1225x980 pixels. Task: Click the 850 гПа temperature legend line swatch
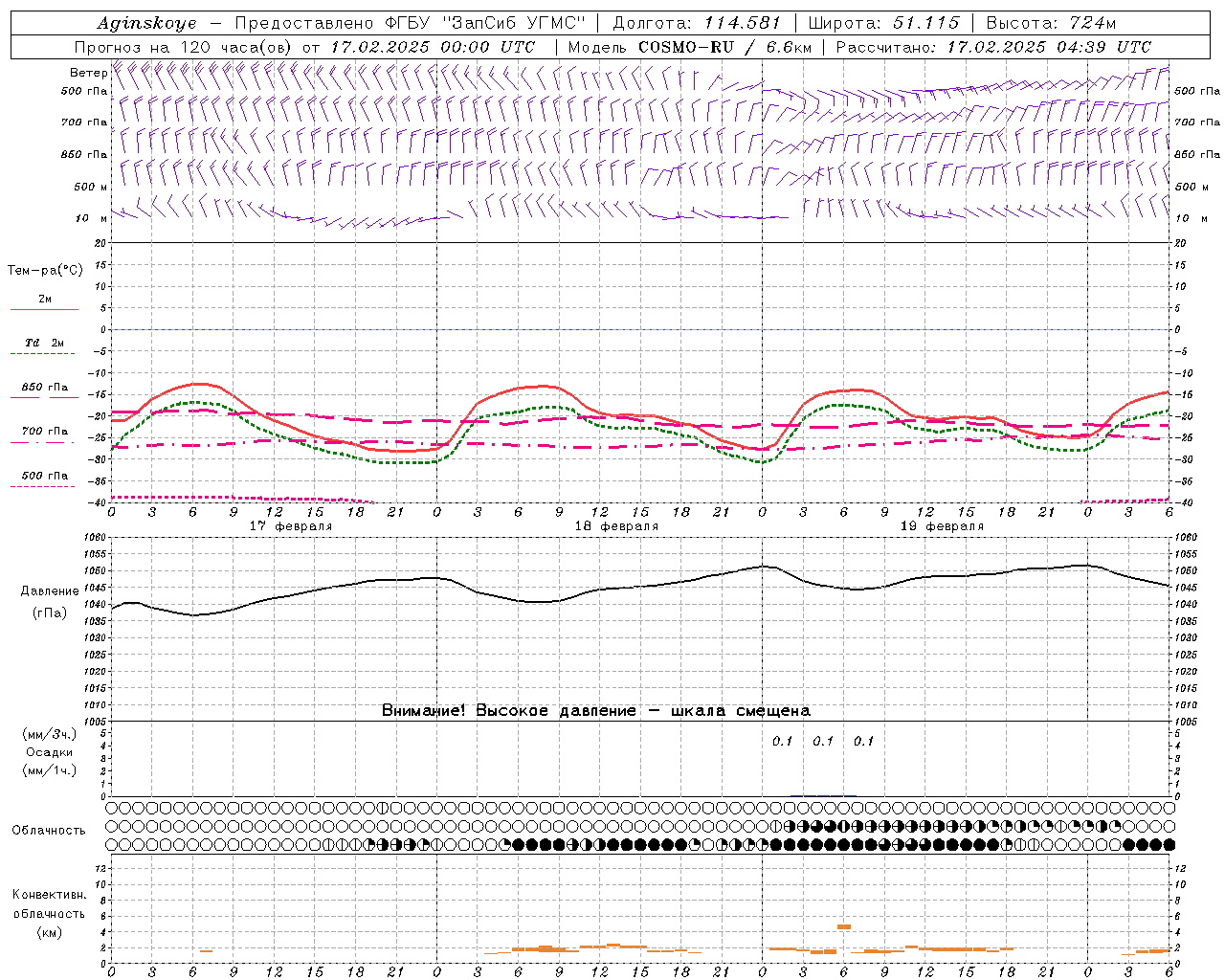pyautogui.click(x=44, y=397)
